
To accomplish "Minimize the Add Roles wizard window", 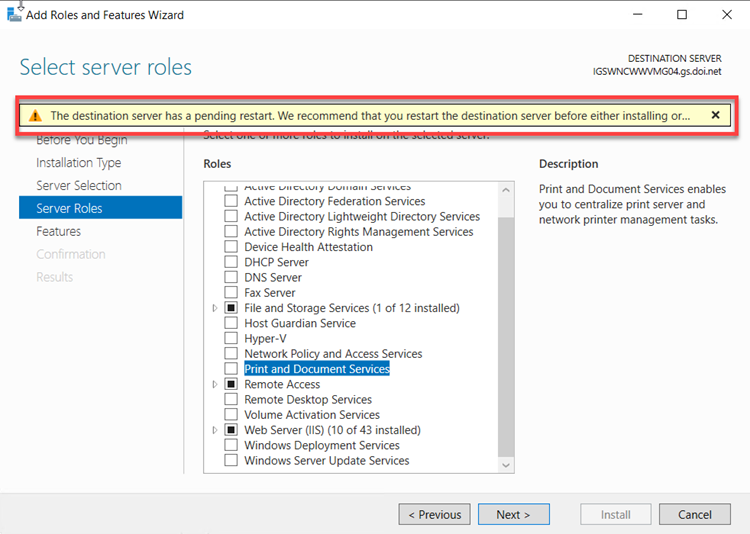I will pos(636,15).
